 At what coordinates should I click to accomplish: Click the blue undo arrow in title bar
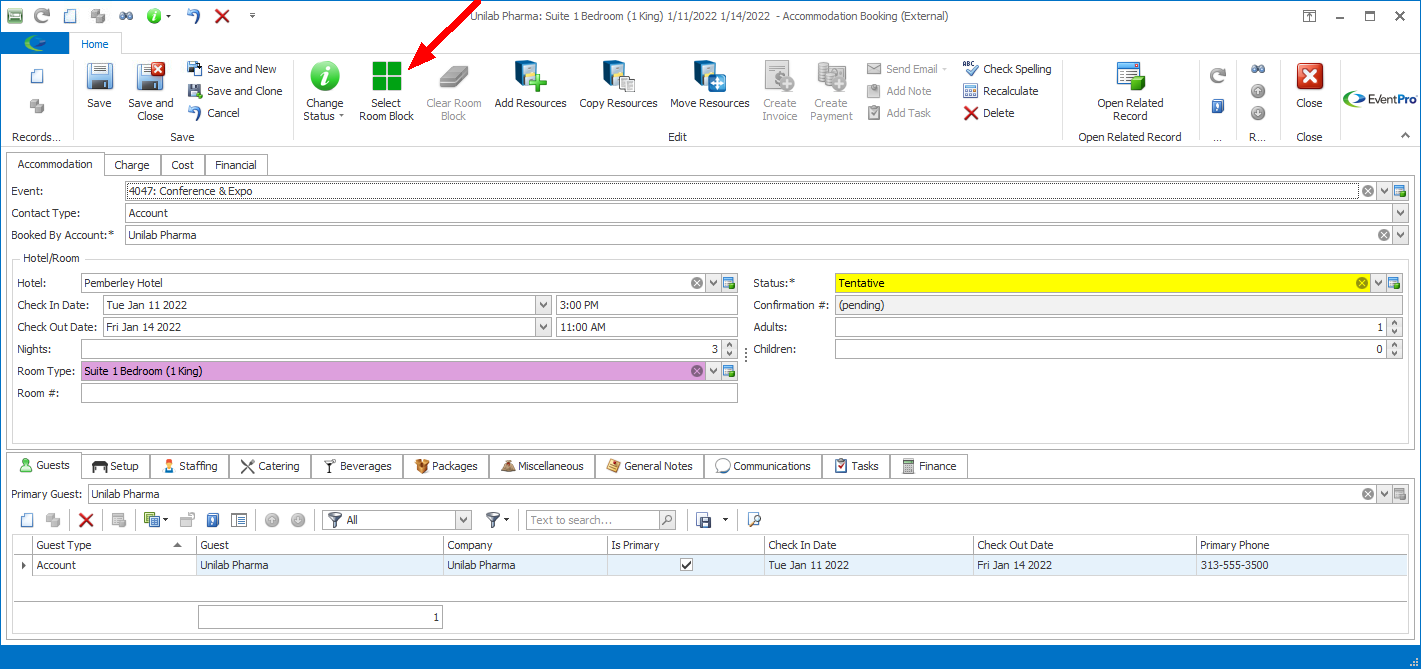pyautogui.click(x=194, y=16)
